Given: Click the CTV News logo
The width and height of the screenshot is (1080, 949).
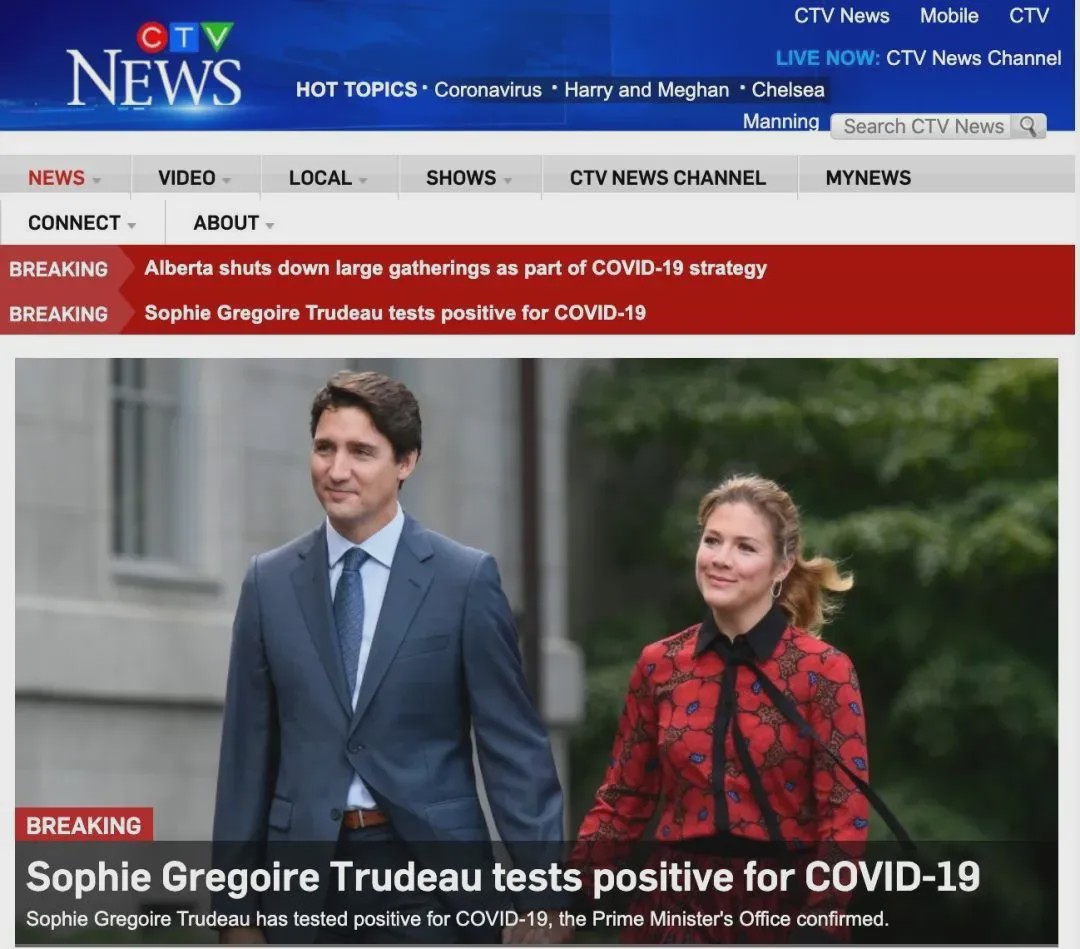Looking at the screenshot, I should (x=154, y=65).
